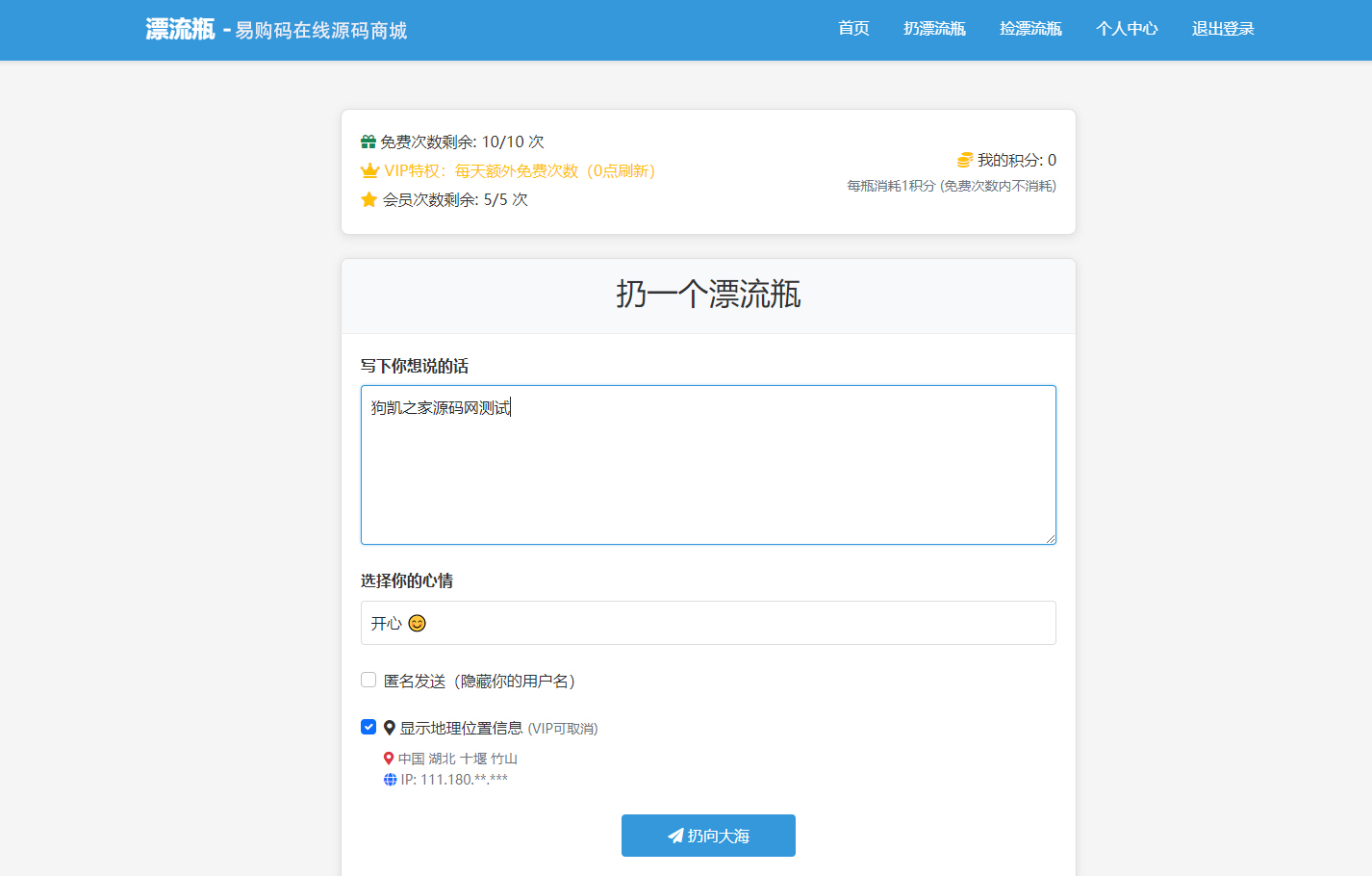
Task: Click the green gift icon for free attempts
Action: 368,142
